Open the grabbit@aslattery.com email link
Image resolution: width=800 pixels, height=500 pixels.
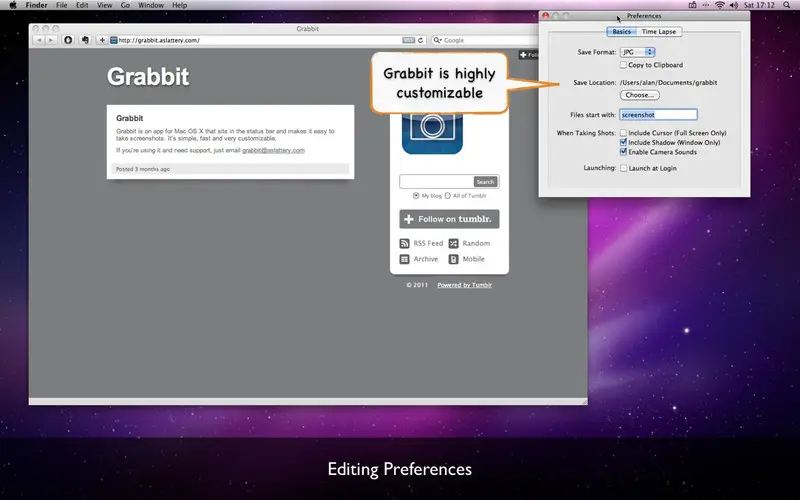point(273,151)
